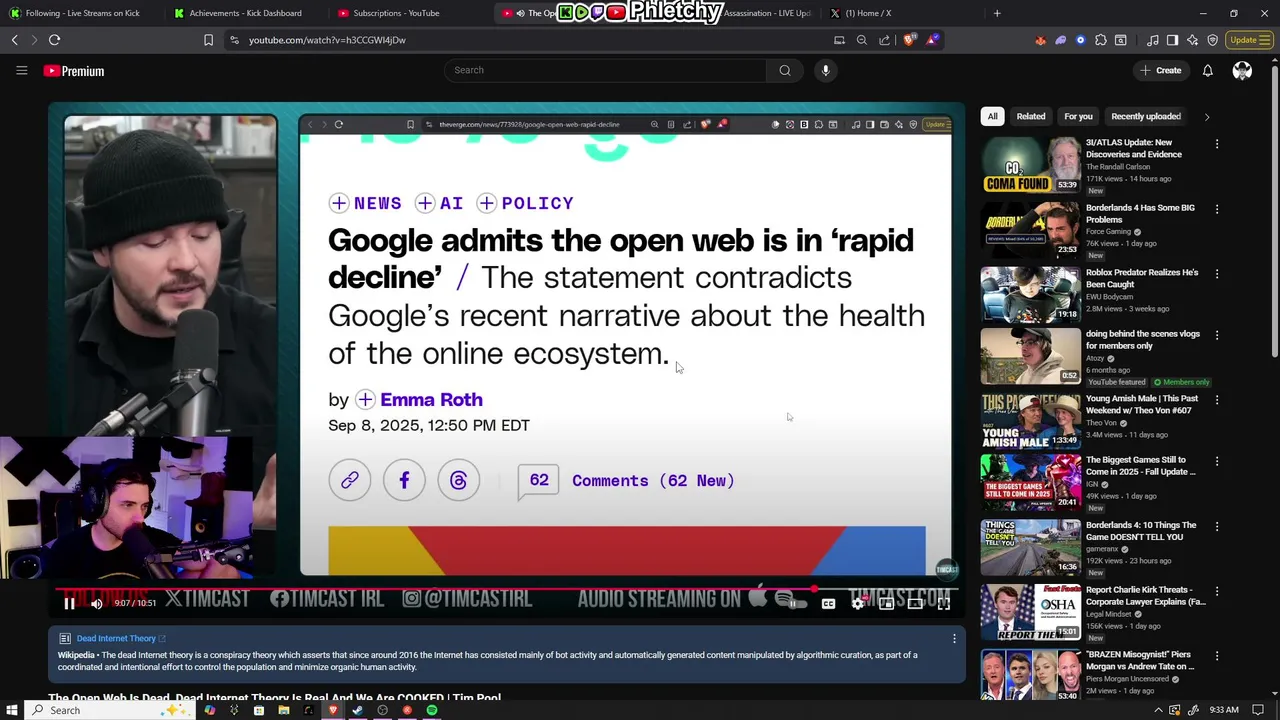
Task: Open the Phantom ghost extension
Action: click(1060, 40)
